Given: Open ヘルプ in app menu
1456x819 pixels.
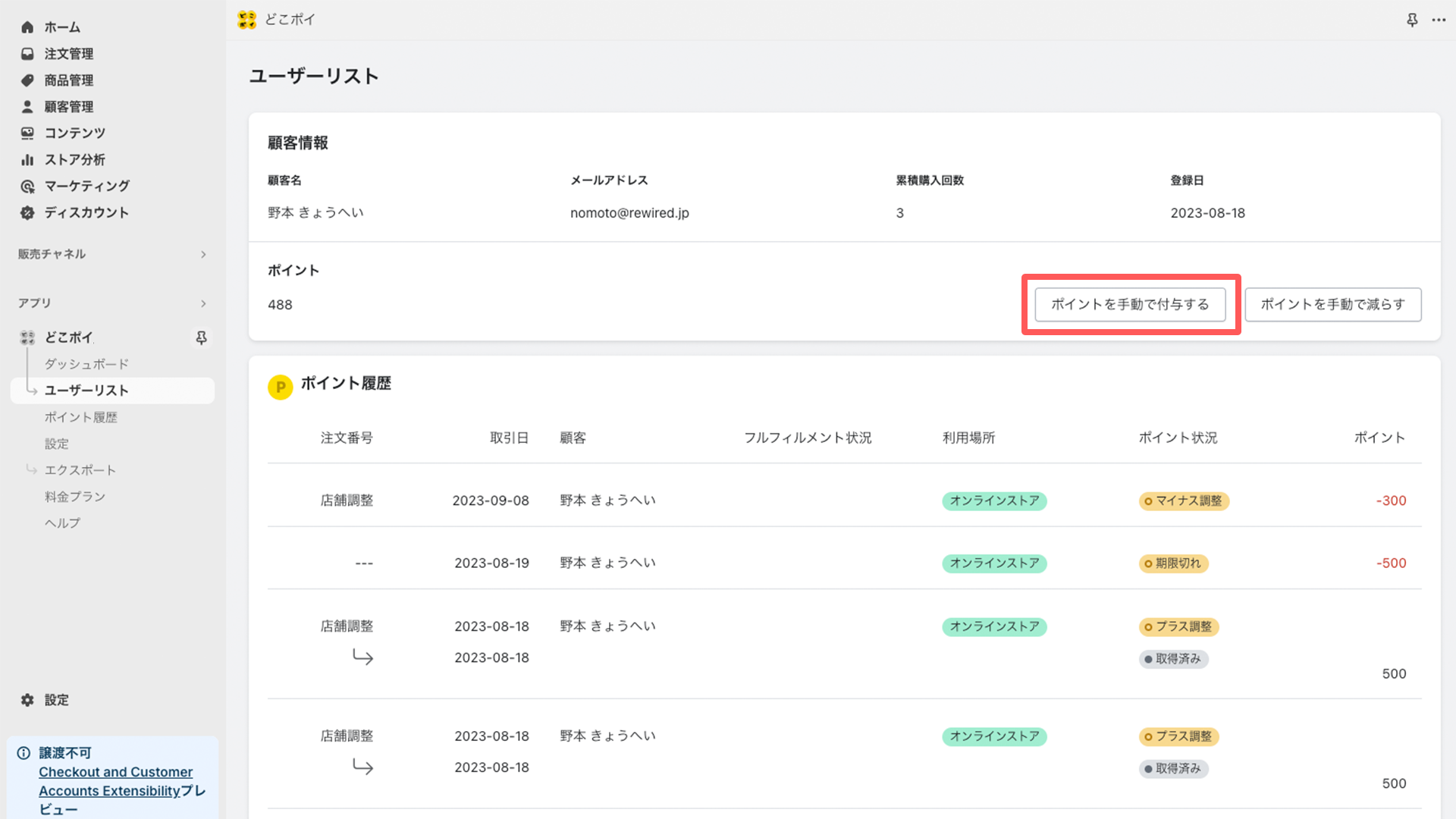Looking at the screenshot, I should 62,523.
